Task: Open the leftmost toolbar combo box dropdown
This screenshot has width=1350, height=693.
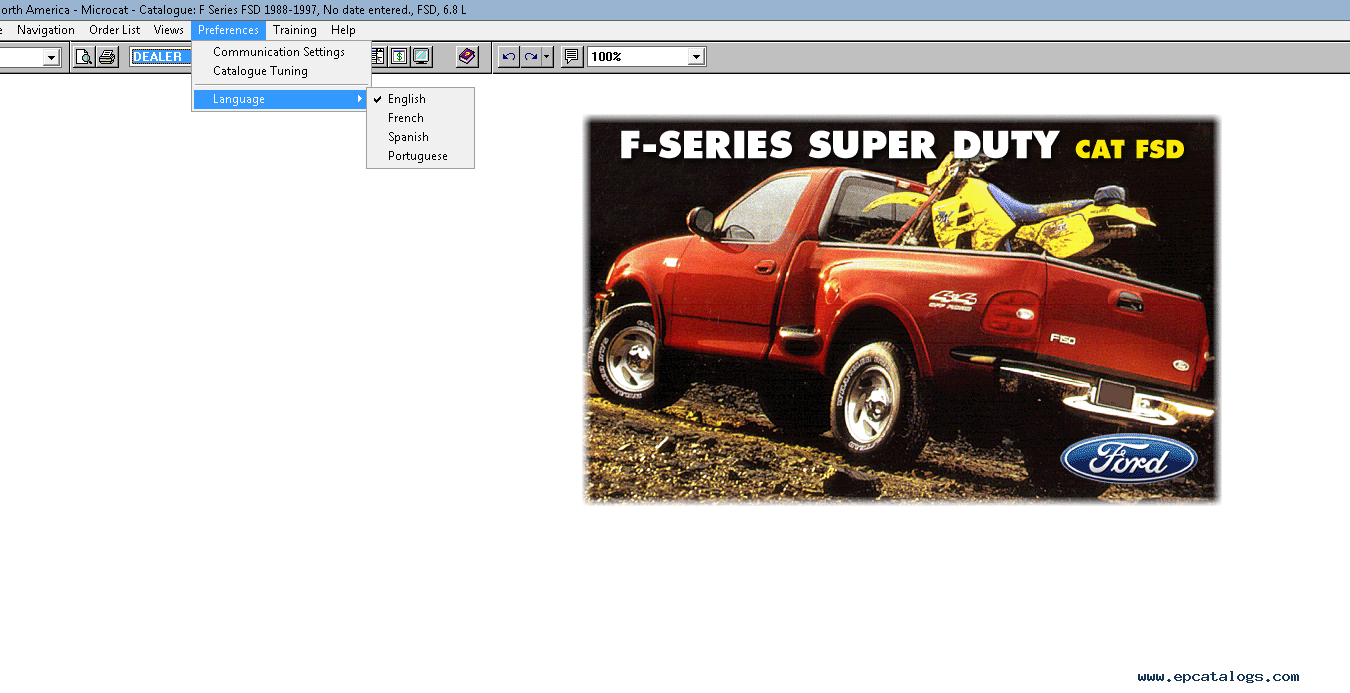Action: click(52, 58)
